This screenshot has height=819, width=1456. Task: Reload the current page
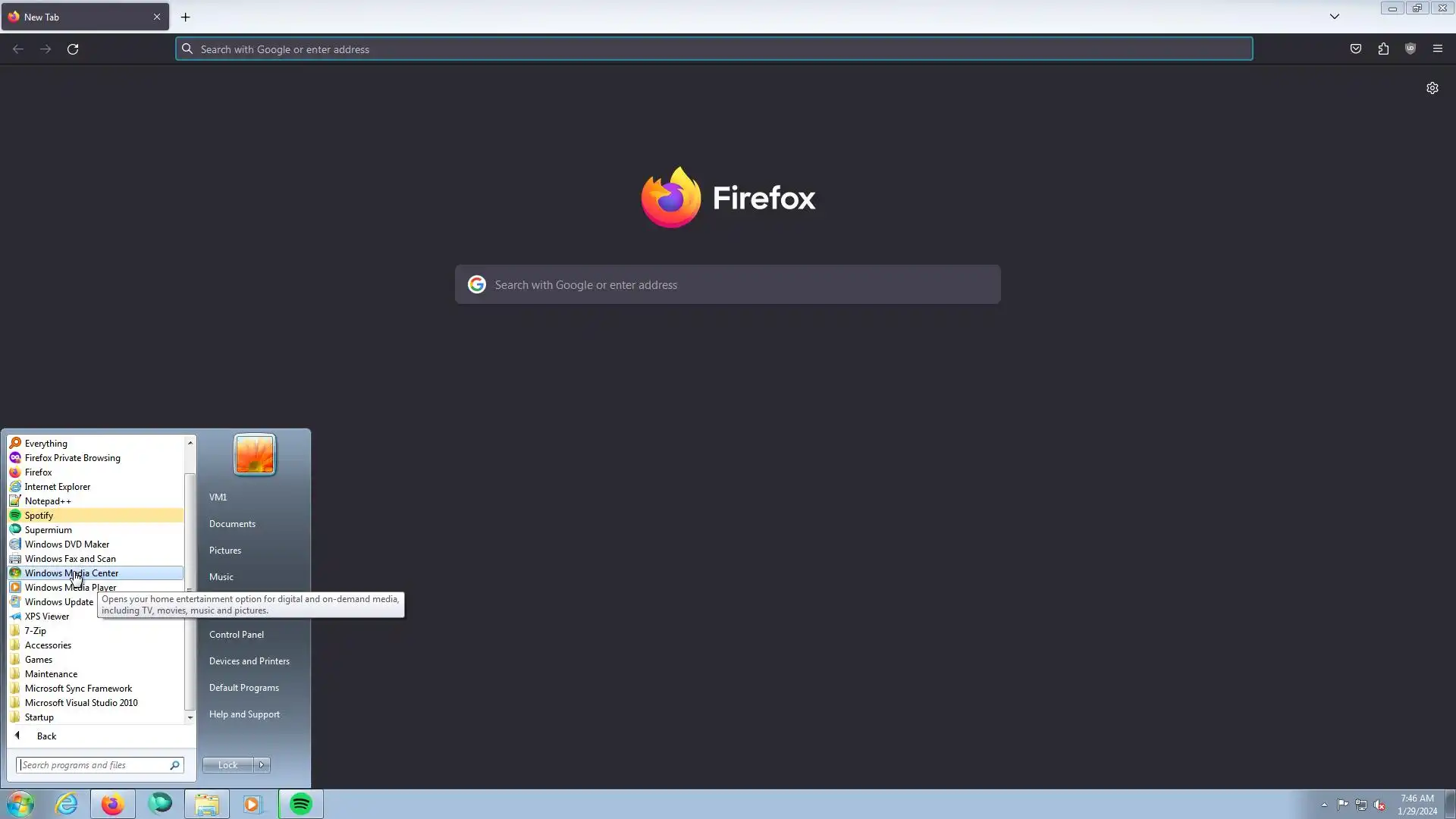click(x=73, y=49)
